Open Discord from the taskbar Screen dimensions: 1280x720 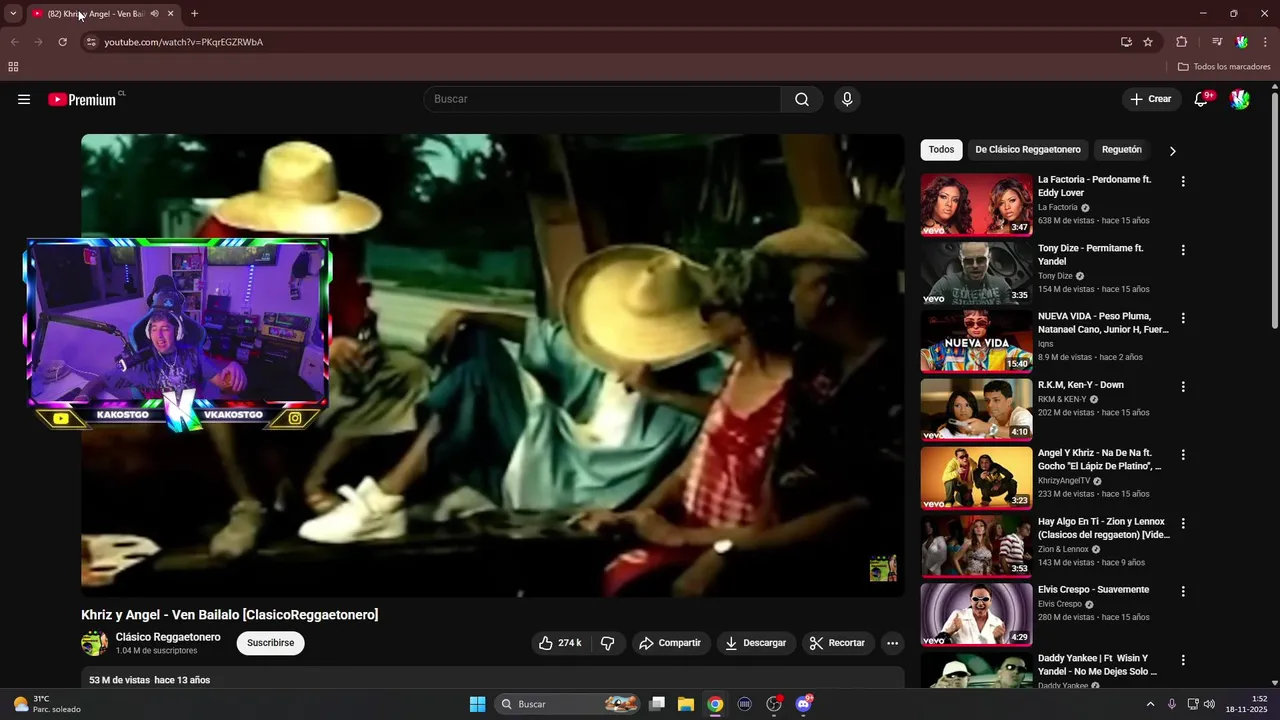(803, 704)
